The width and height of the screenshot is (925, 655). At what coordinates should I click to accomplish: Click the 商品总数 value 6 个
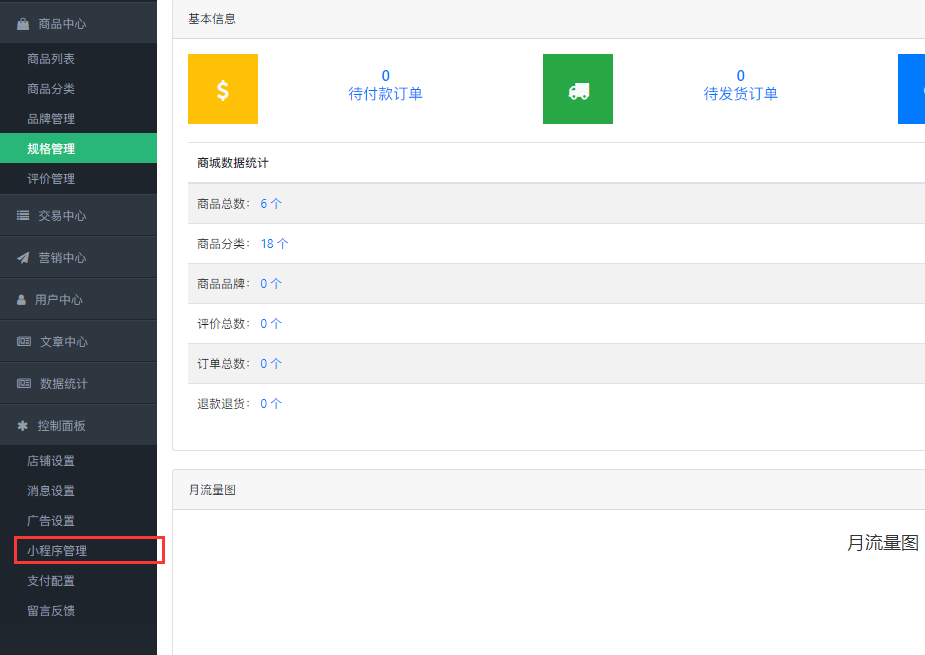[271, 204]
